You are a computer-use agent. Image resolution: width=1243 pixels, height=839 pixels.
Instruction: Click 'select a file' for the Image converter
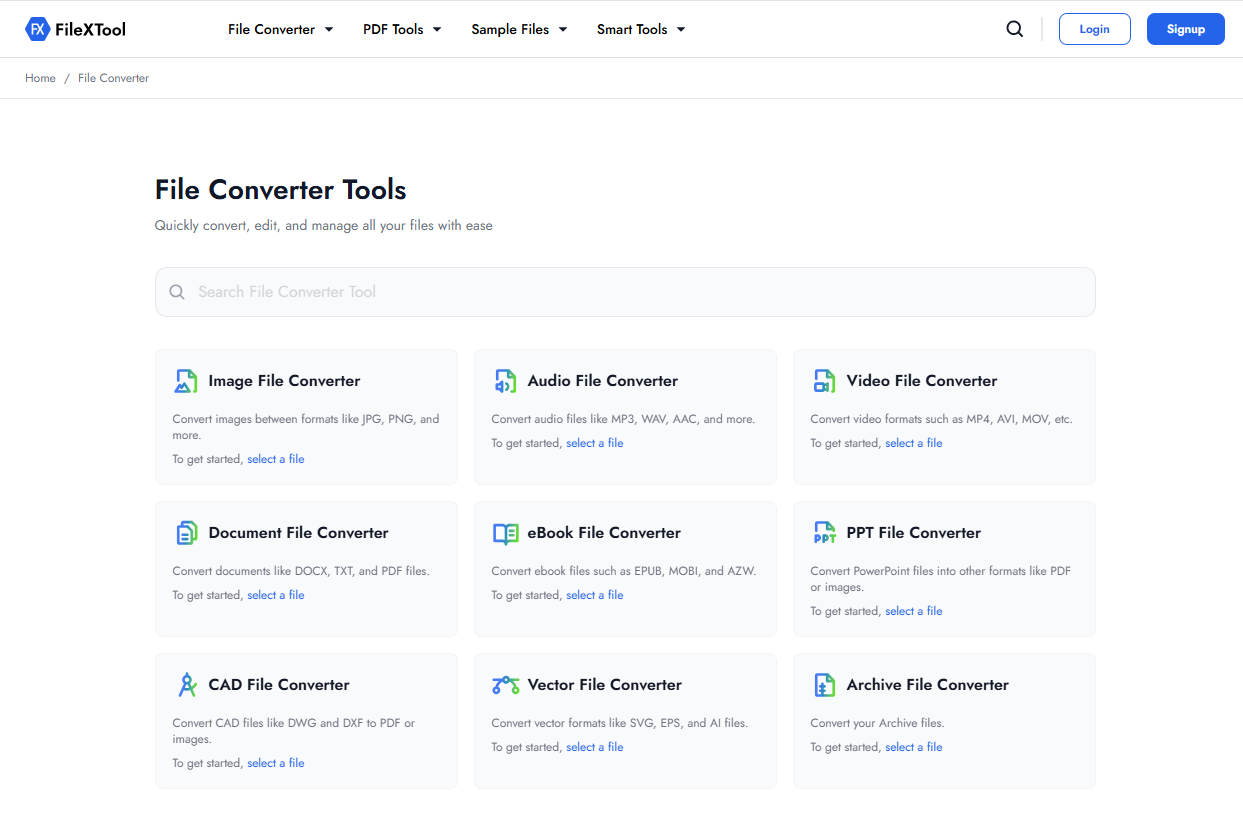pyautogui.click(x=275, y=458)
